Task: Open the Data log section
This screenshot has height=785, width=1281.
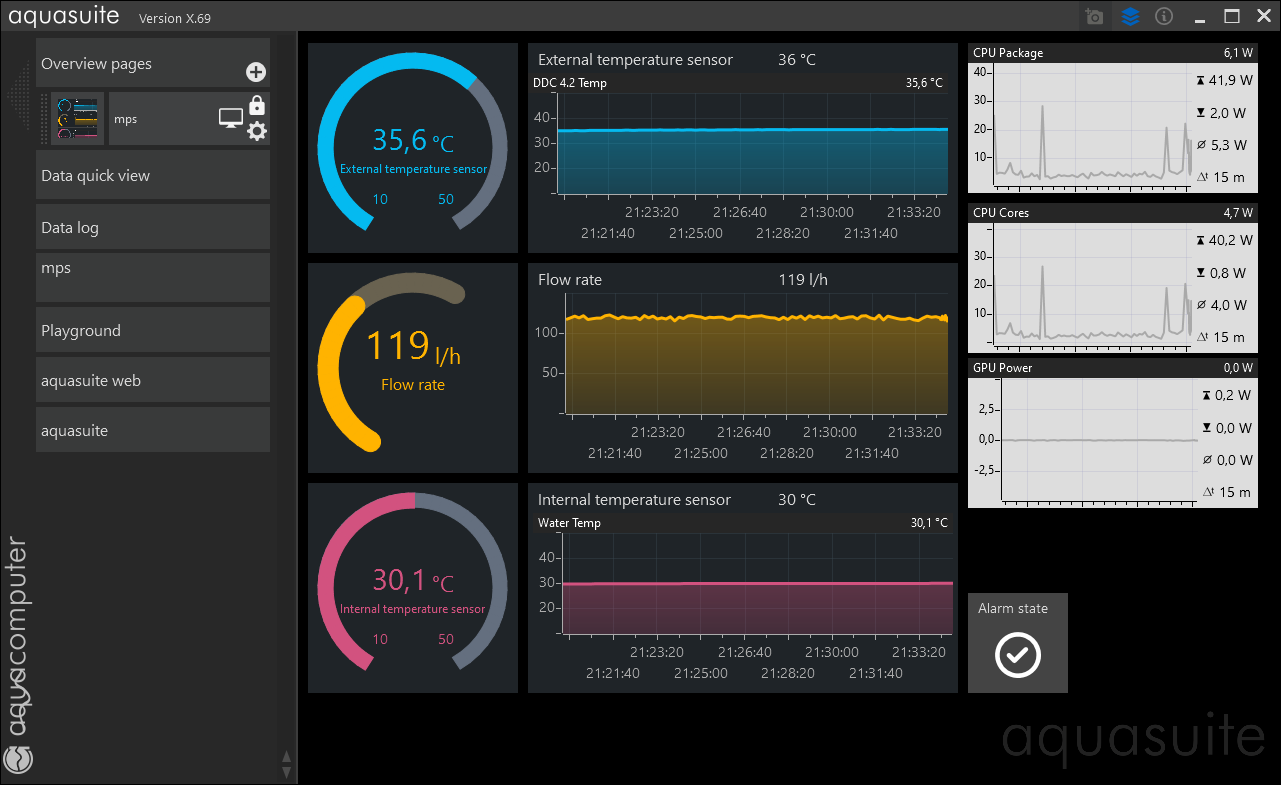Action: click(x=153, y=227)
